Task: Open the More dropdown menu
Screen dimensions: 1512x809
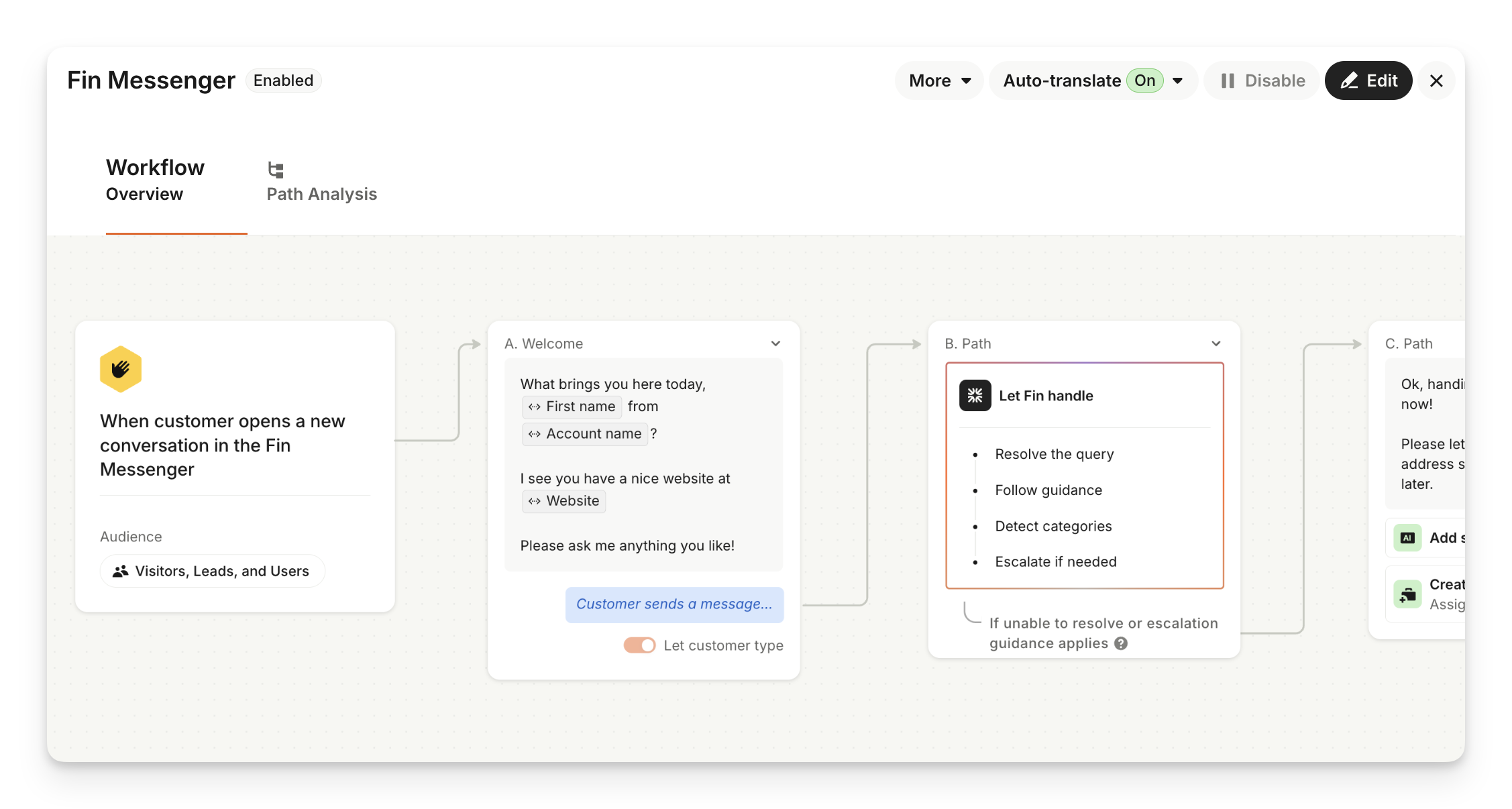Action: click(939, 80)
